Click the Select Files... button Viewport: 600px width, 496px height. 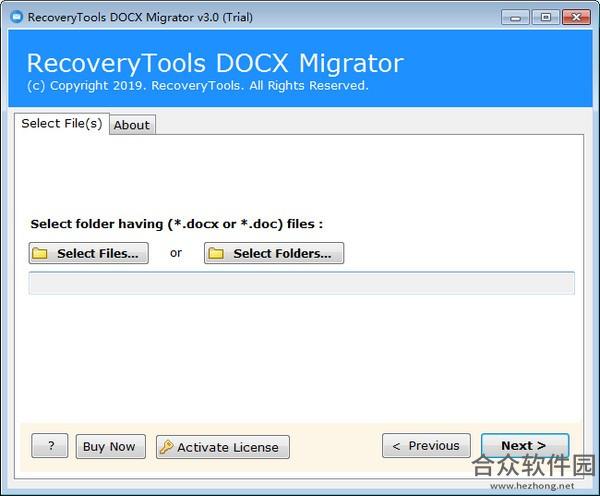(88, 253)
